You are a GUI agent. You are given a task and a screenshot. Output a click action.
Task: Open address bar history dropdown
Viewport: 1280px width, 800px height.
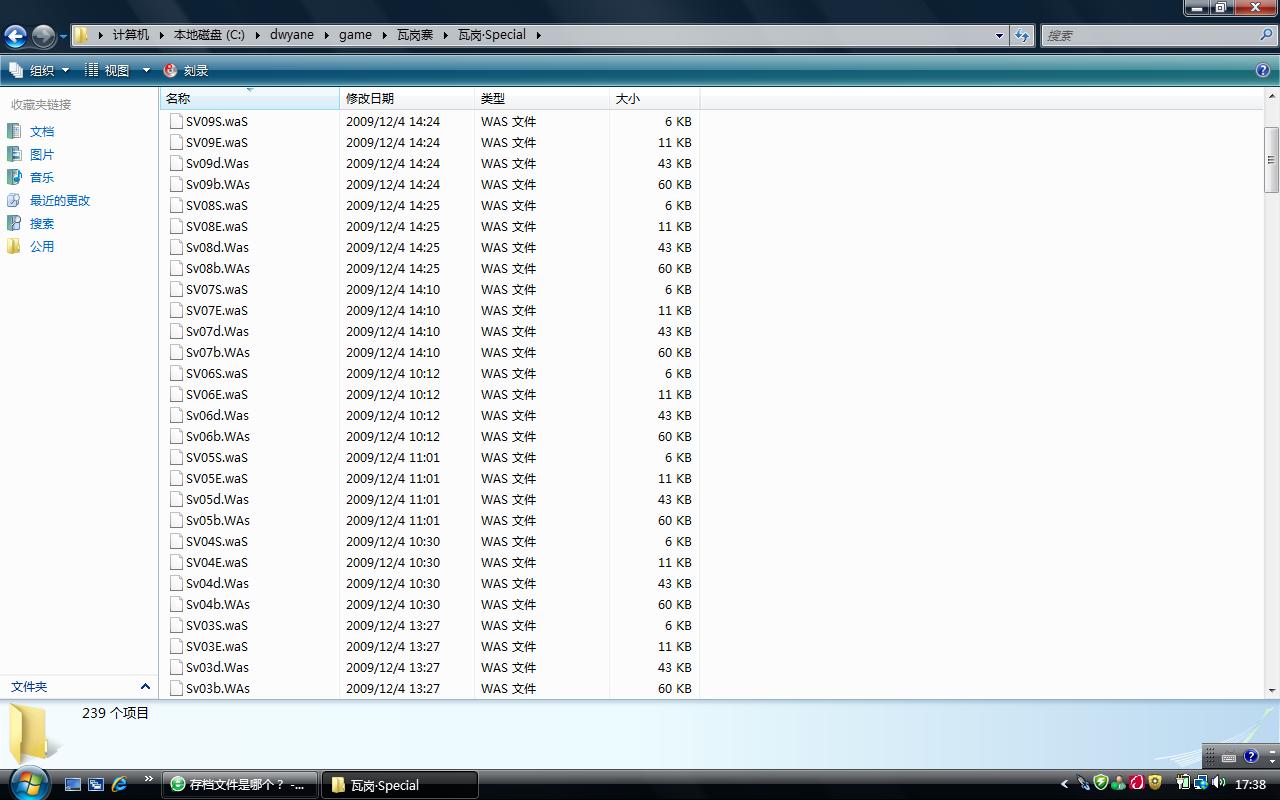click(x=998, y=35)
